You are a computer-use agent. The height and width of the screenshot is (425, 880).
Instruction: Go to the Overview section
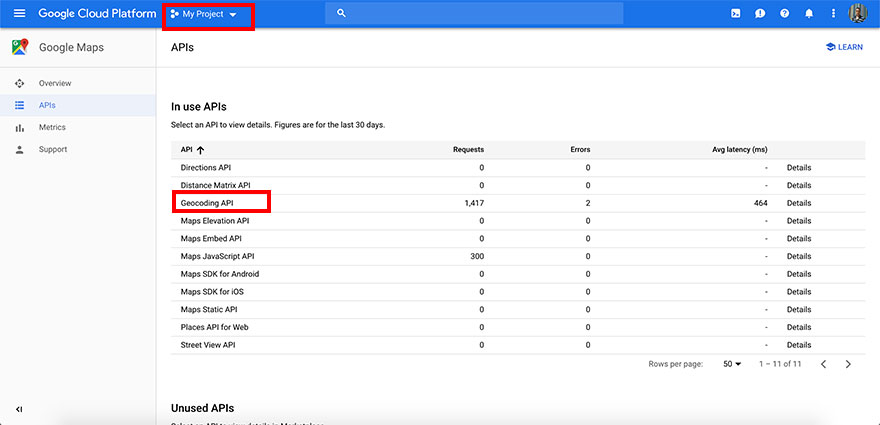[x=55, y=83]
